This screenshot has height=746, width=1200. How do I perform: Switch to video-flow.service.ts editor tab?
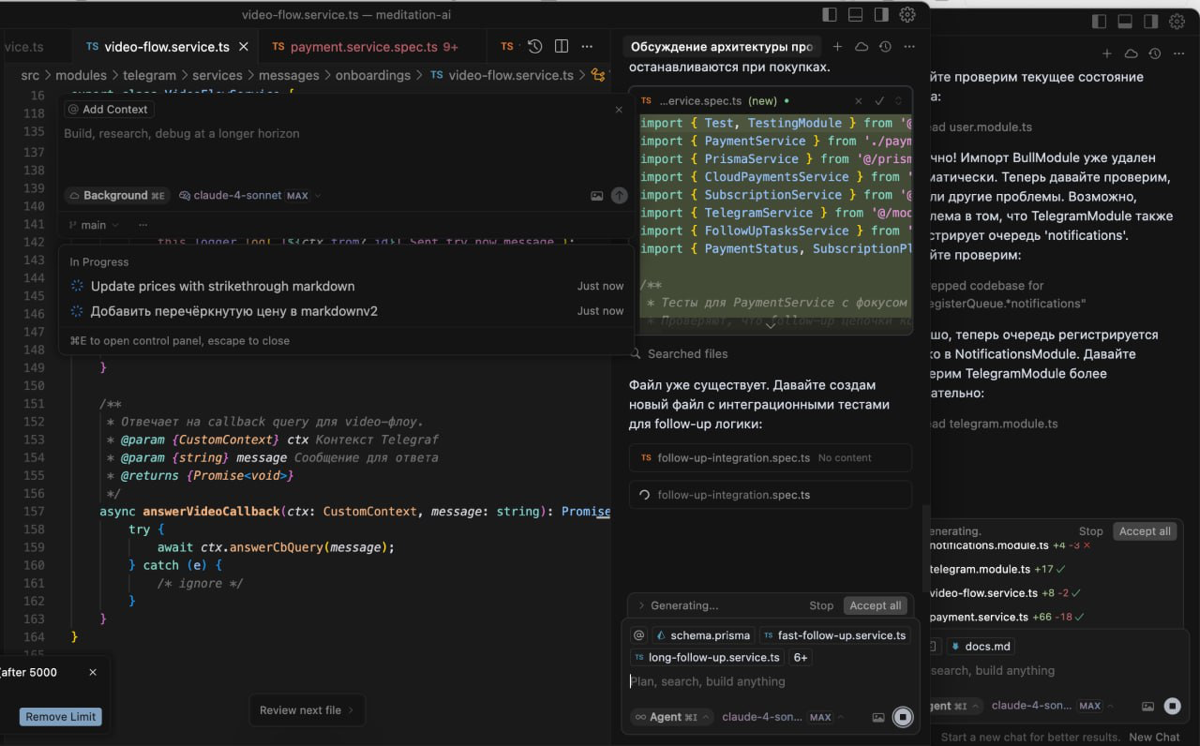(x=166, y=47)
